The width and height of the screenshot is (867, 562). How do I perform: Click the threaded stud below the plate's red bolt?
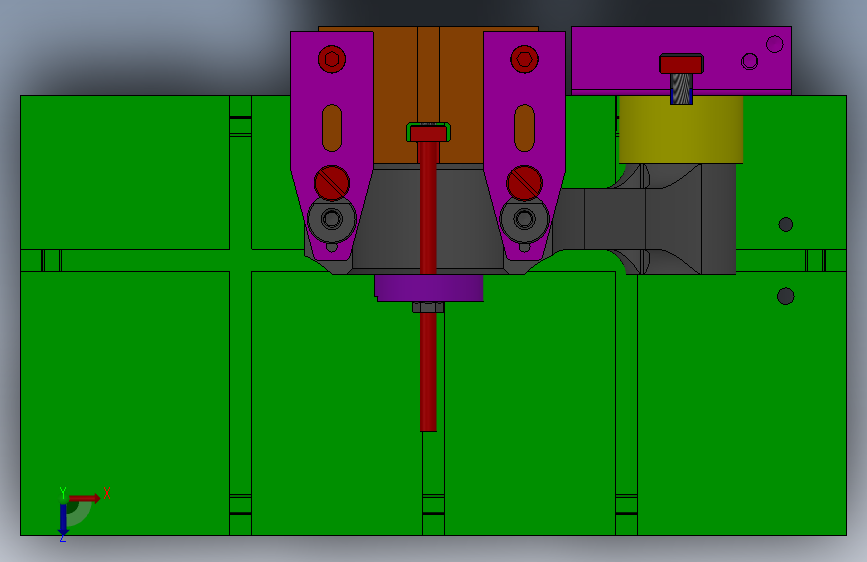tap(681, 89)
